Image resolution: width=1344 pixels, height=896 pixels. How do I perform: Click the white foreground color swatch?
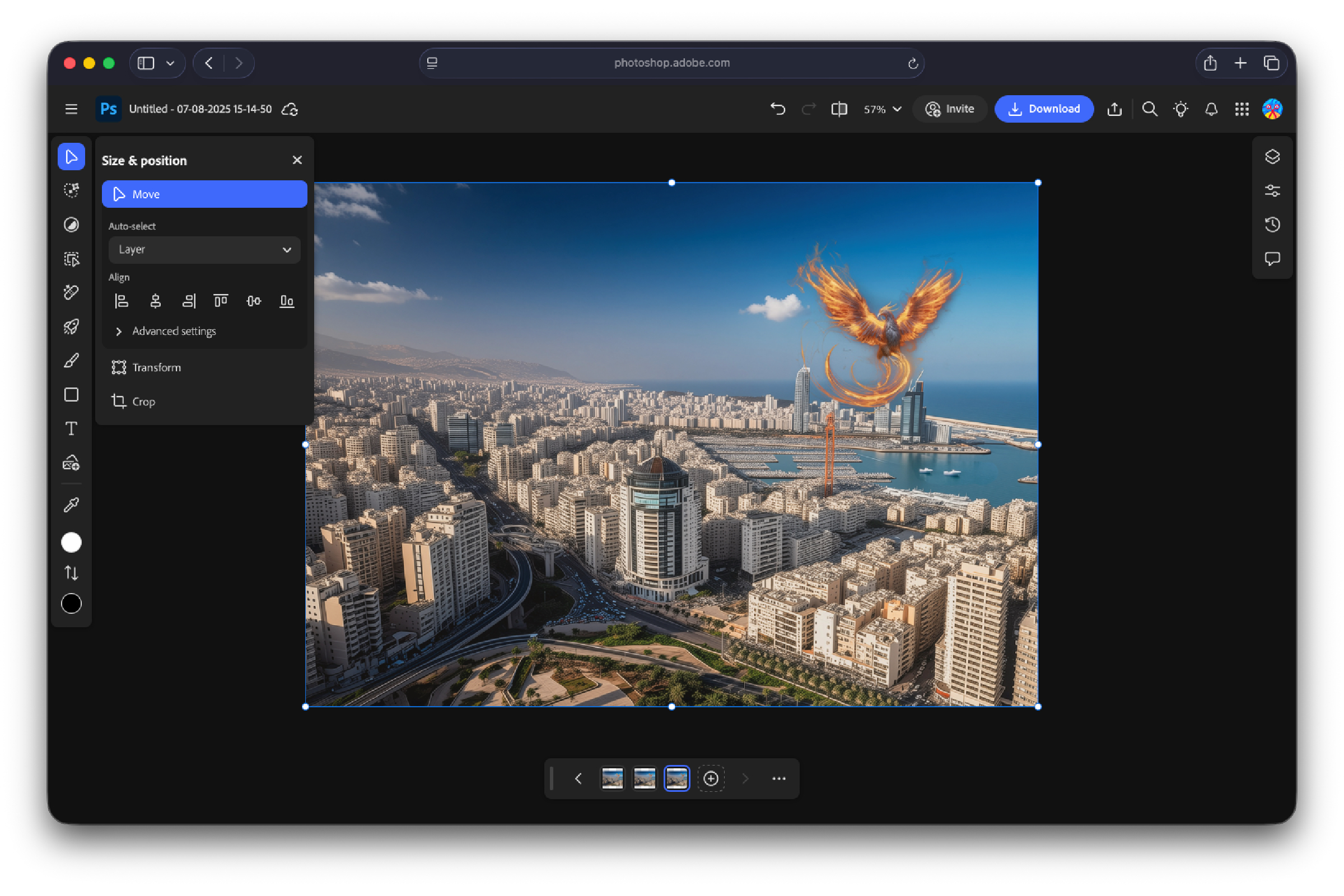tap(72, 542)
